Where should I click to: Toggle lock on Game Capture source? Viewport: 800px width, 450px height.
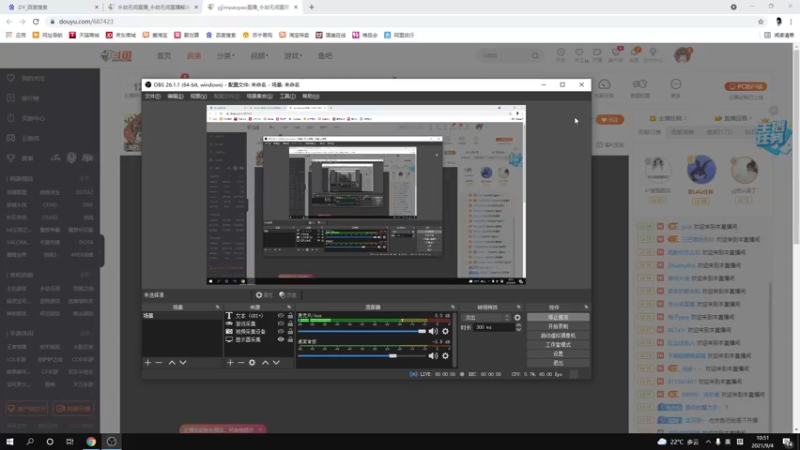coord(290,323)
